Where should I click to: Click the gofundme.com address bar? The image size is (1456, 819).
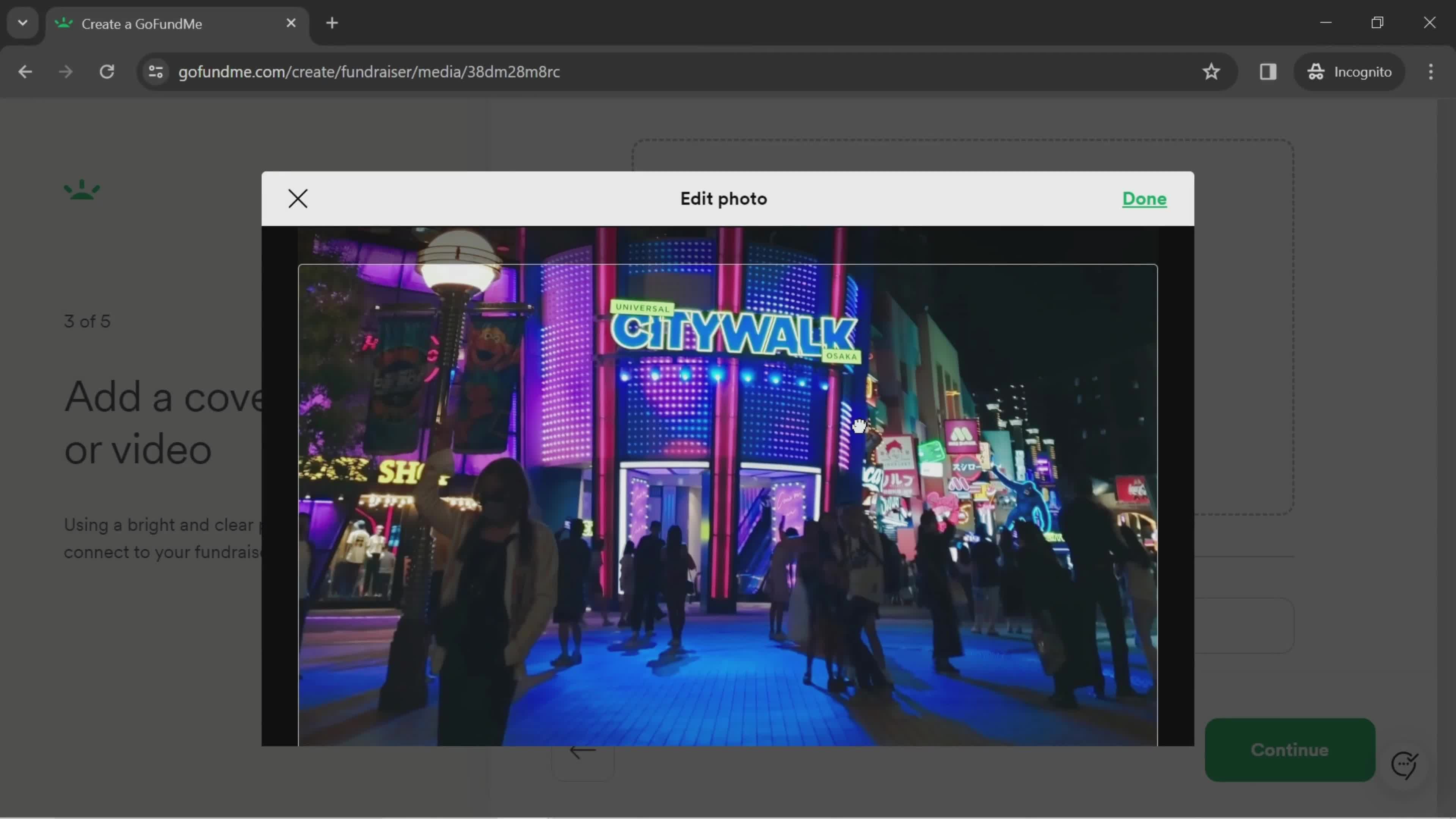click(687, 72)
